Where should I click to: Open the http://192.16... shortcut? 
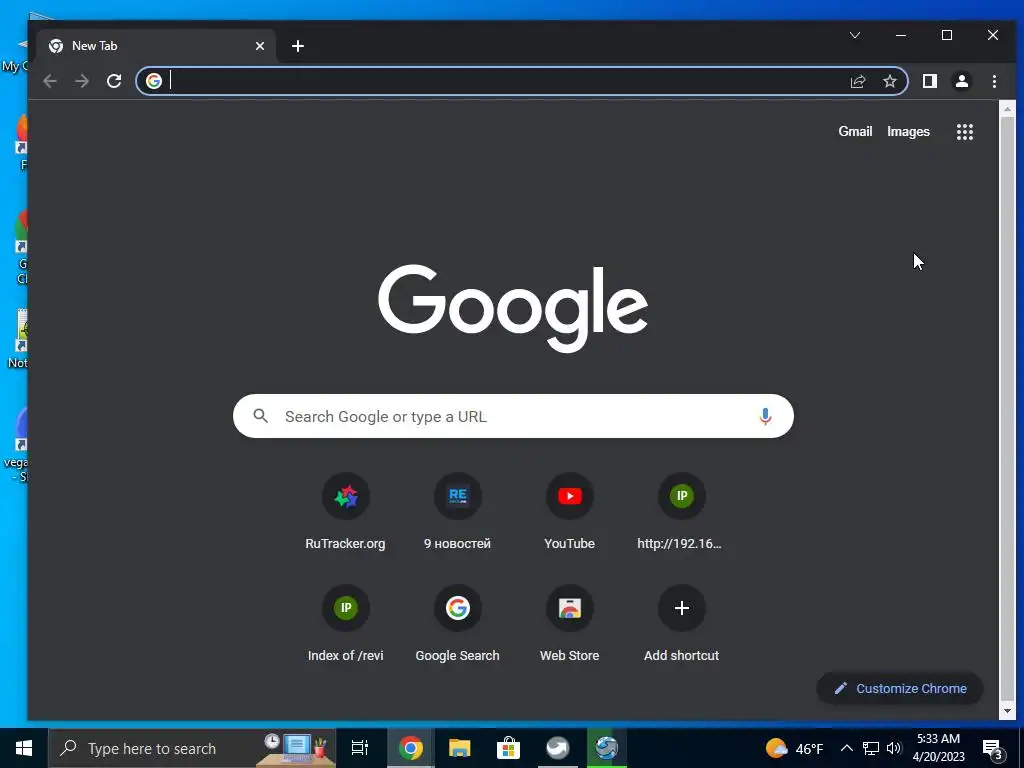click(681, 511)
